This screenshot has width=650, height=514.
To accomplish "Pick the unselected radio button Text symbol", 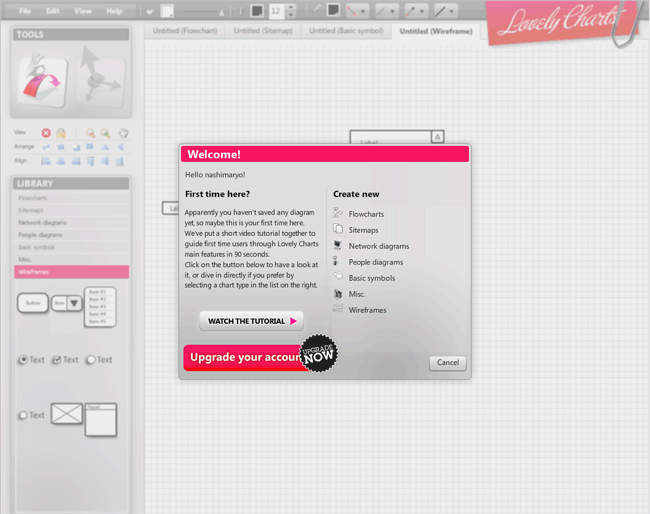I will coord(99,360).
